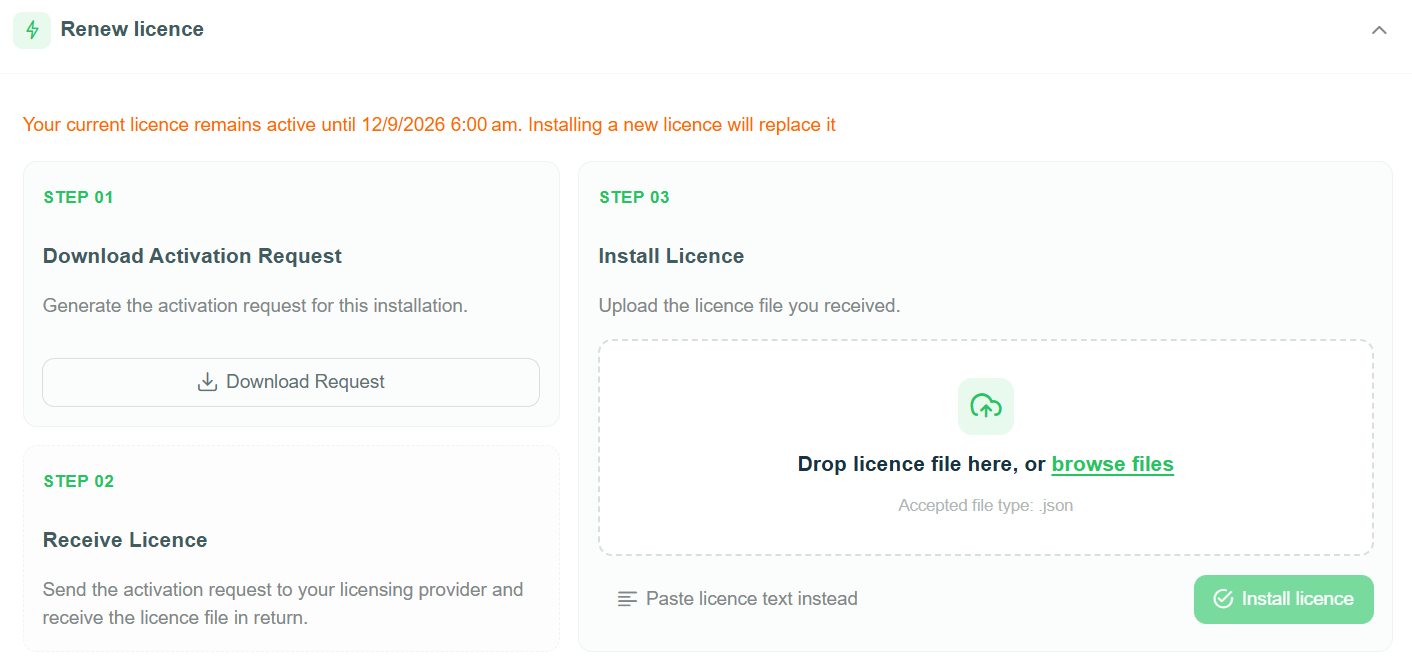Click the STEP 03 label
This screenshot has width=1412, height=670.
(x=634, y=197)
